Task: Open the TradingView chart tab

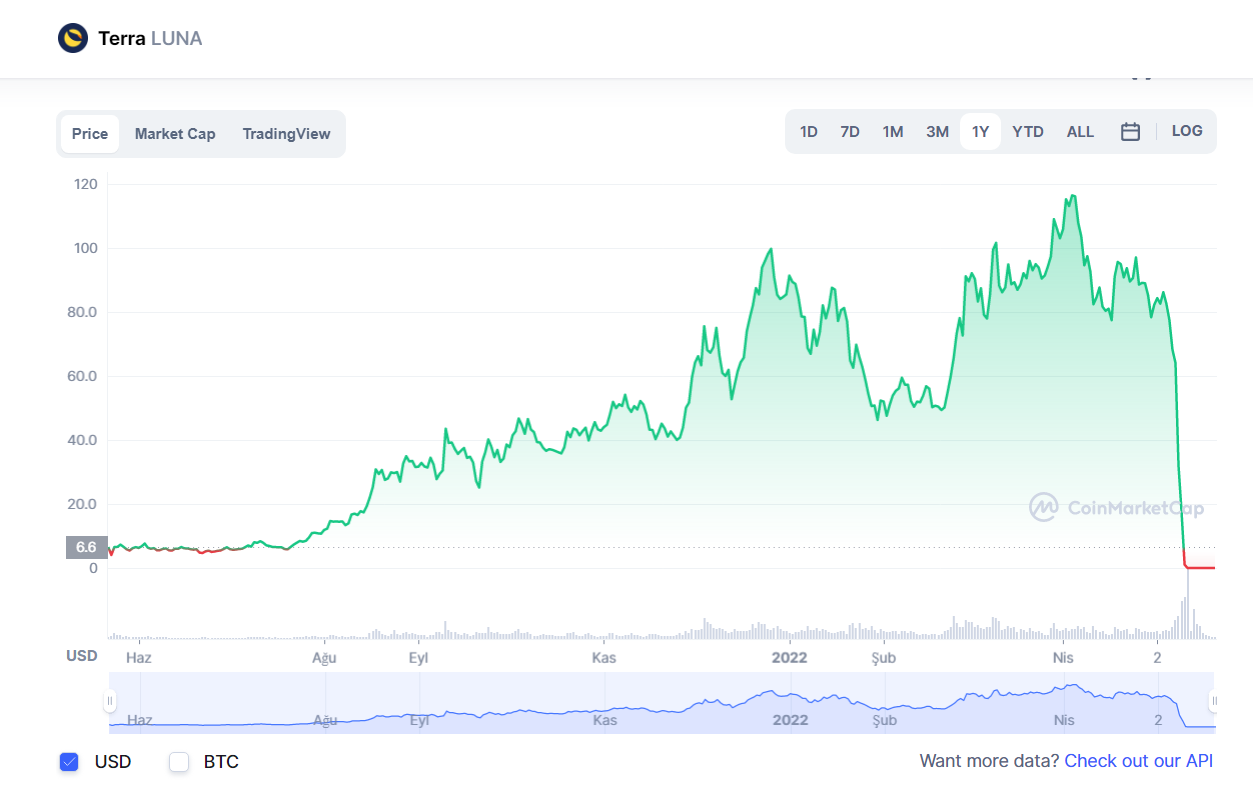Action: pos(286,134)
